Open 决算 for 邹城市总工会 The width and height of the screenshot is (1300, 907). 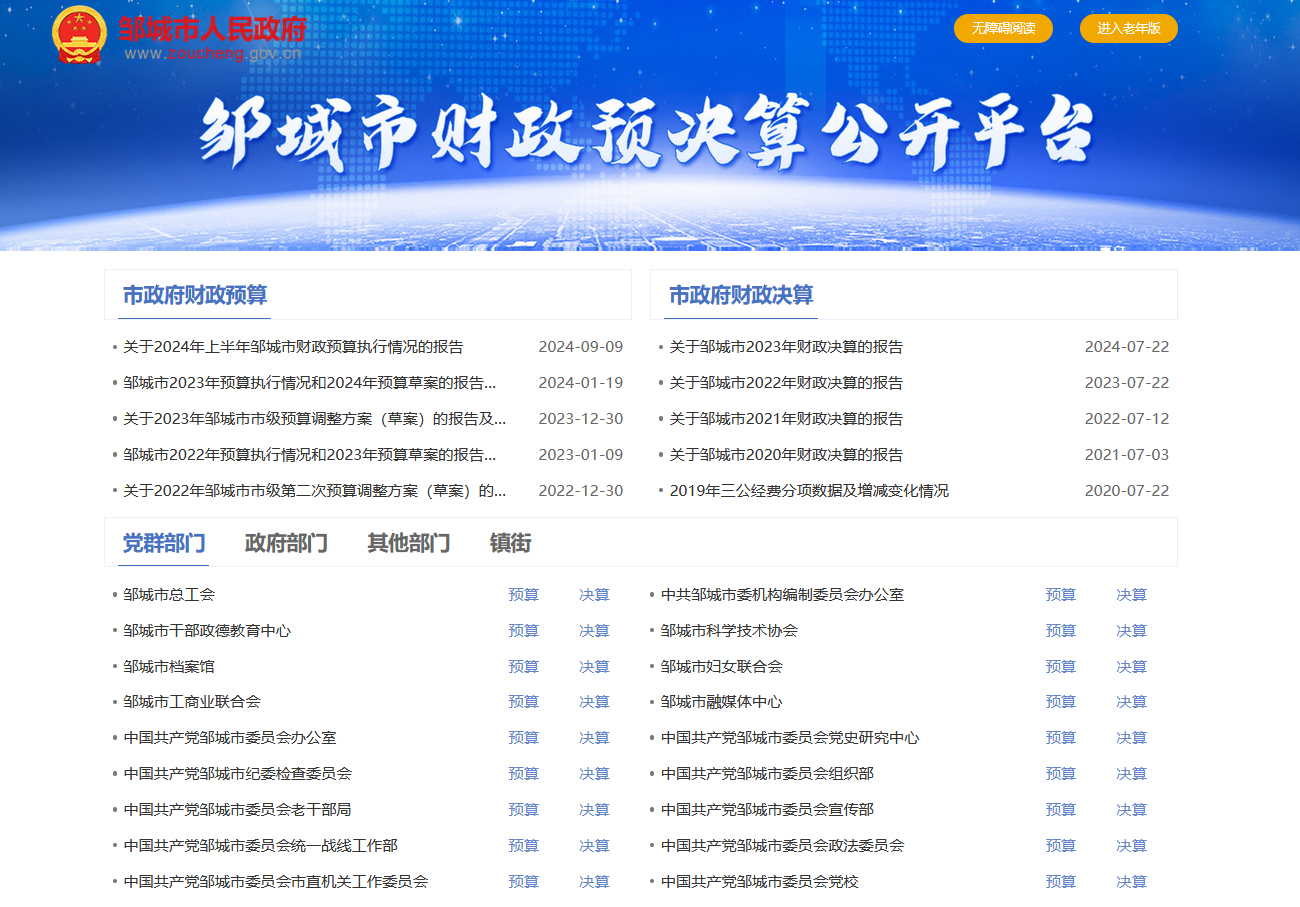coord(594,595)
